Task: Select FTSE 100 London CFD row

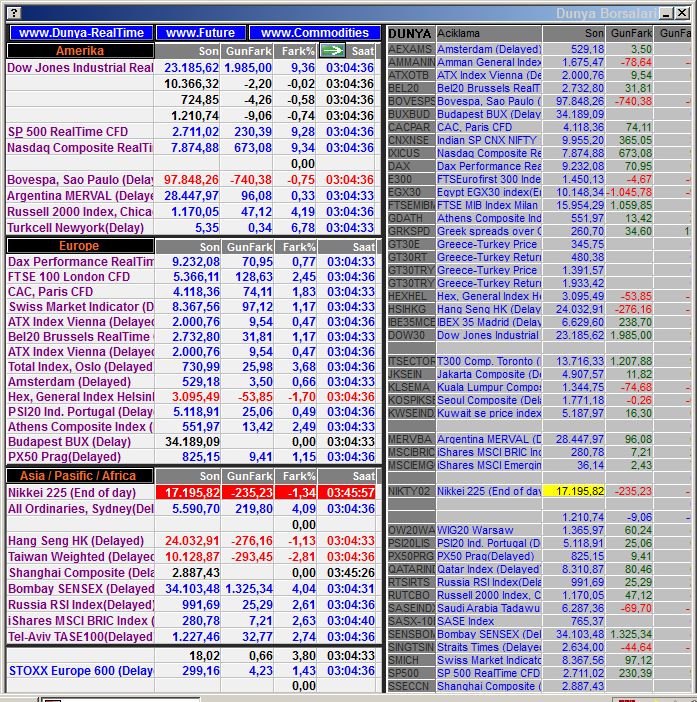Action: click(192, 277)
